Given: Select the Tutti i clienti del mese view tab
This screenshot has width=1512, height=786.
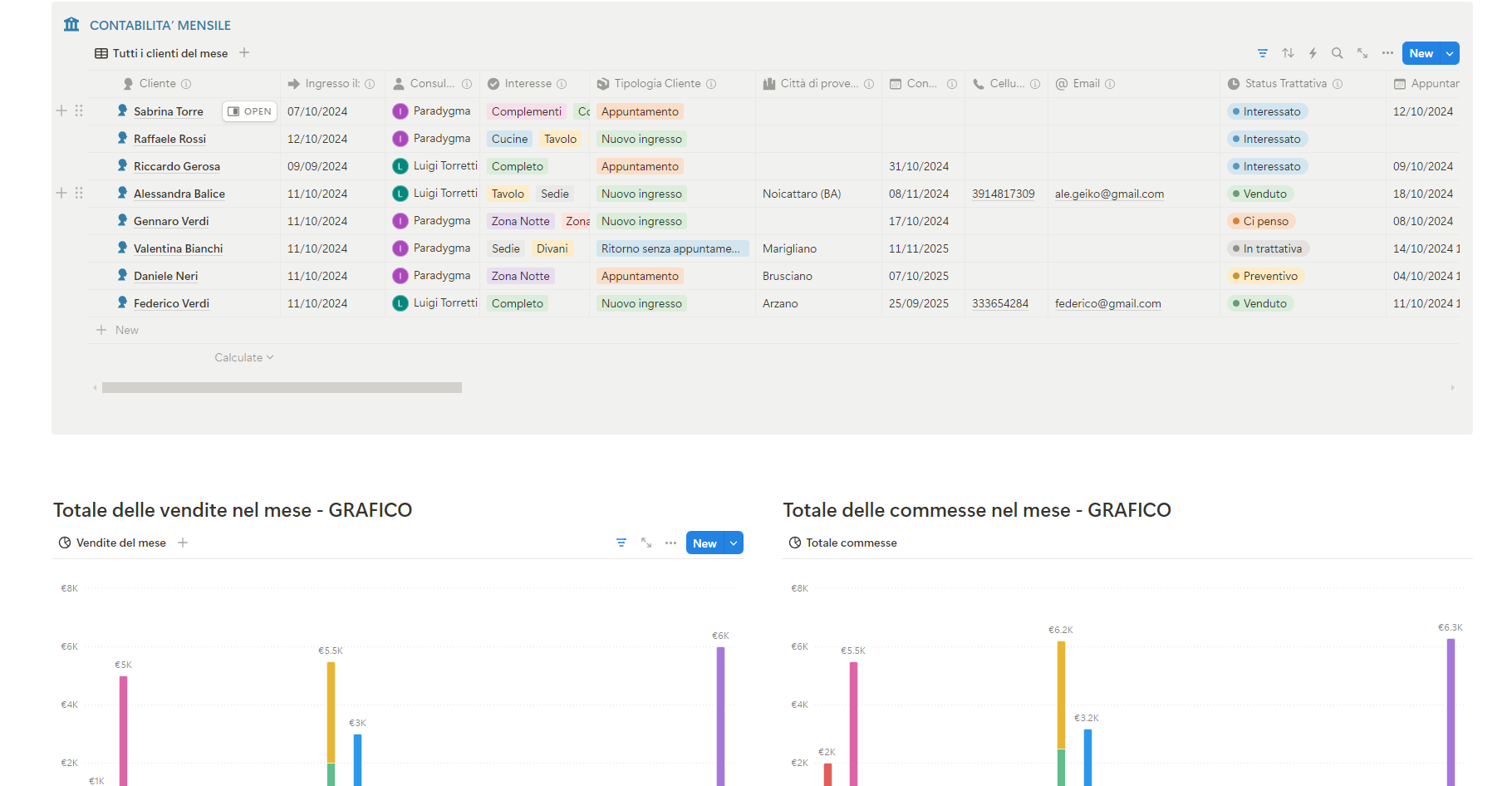Looking at the screenshot, I should click(161, 53).
